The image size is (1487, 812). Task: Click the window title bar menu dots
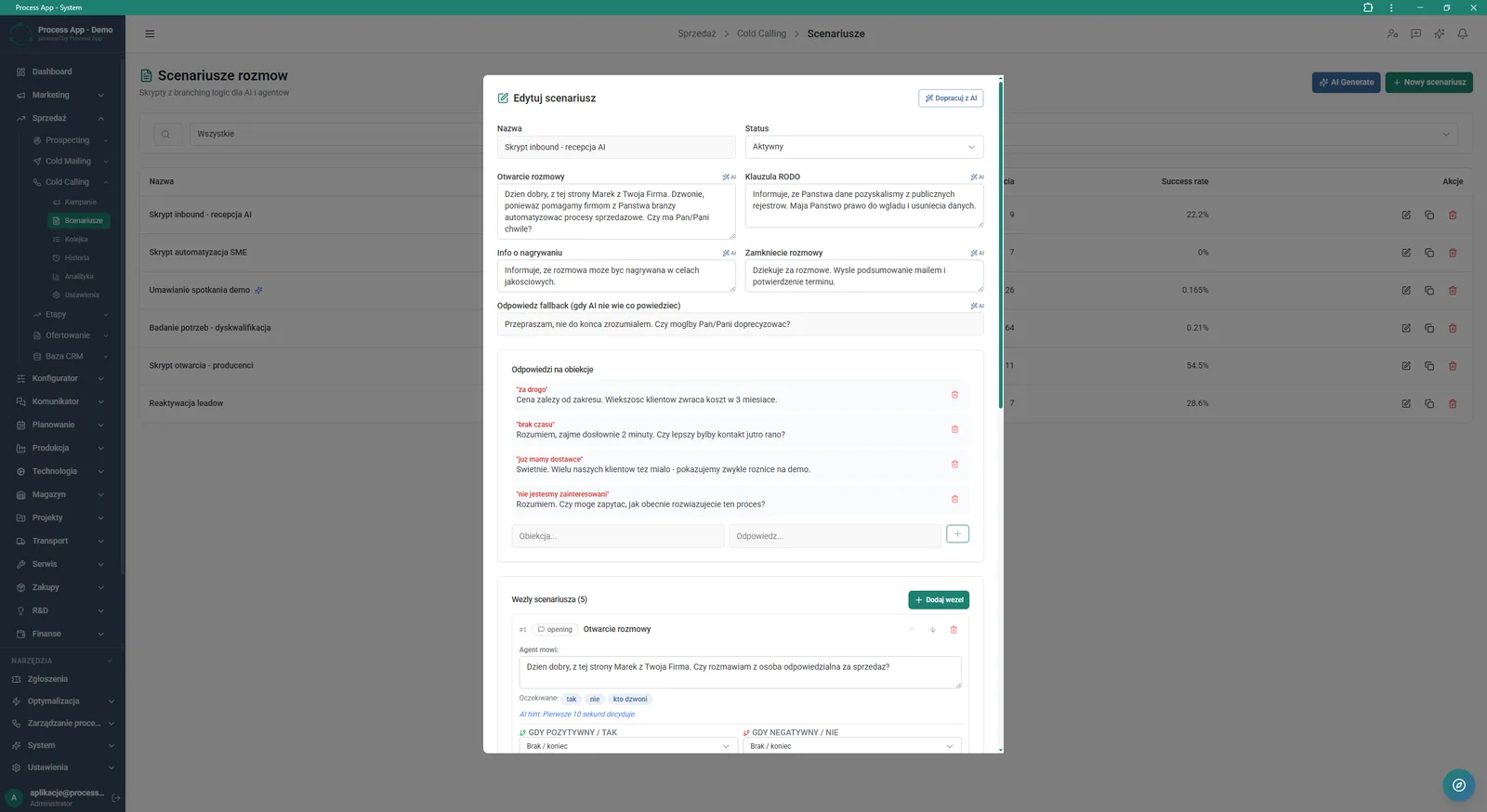pos(1391,7)
